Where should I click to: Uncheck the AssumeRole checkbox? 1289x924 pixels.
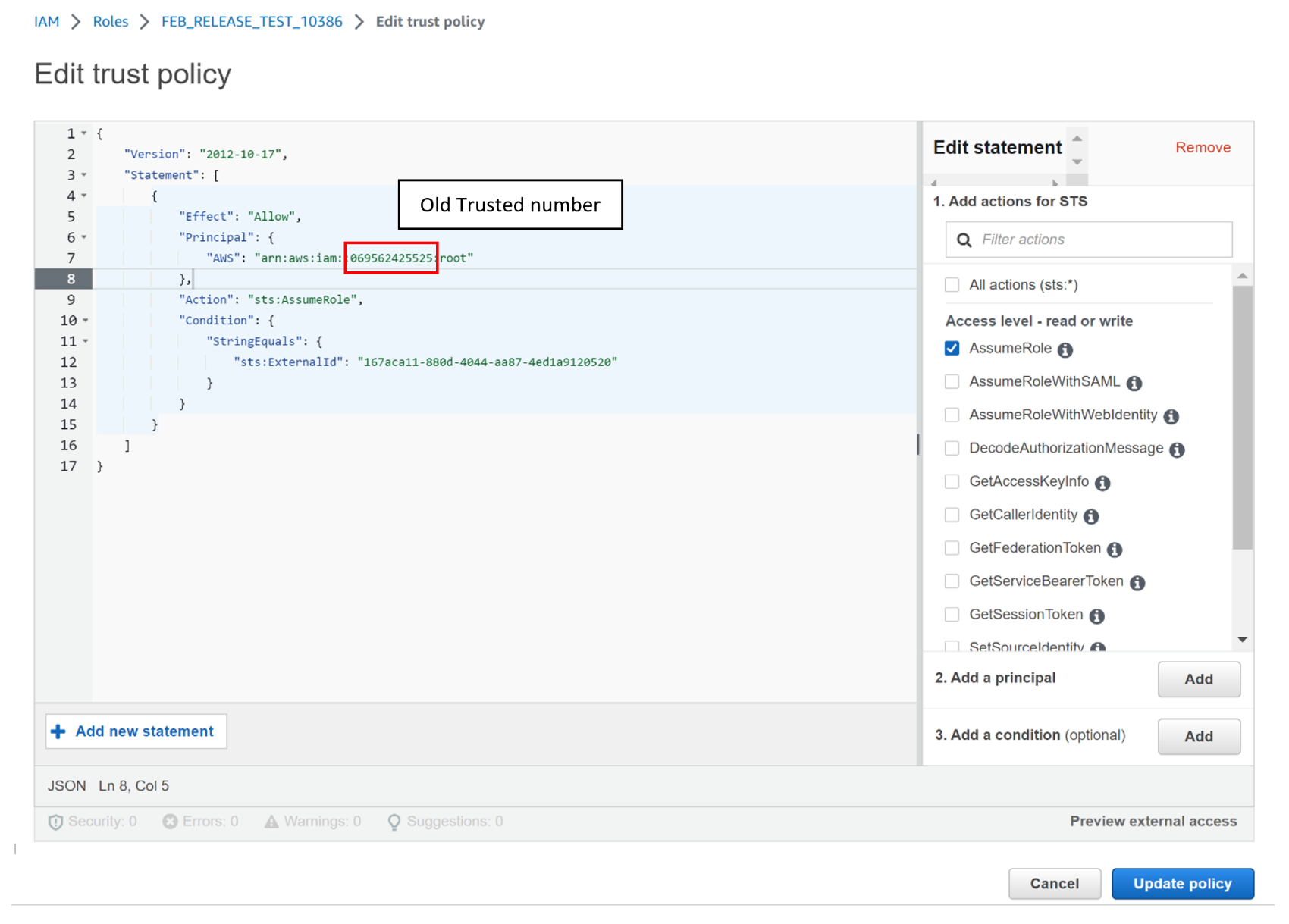(952, 349)
